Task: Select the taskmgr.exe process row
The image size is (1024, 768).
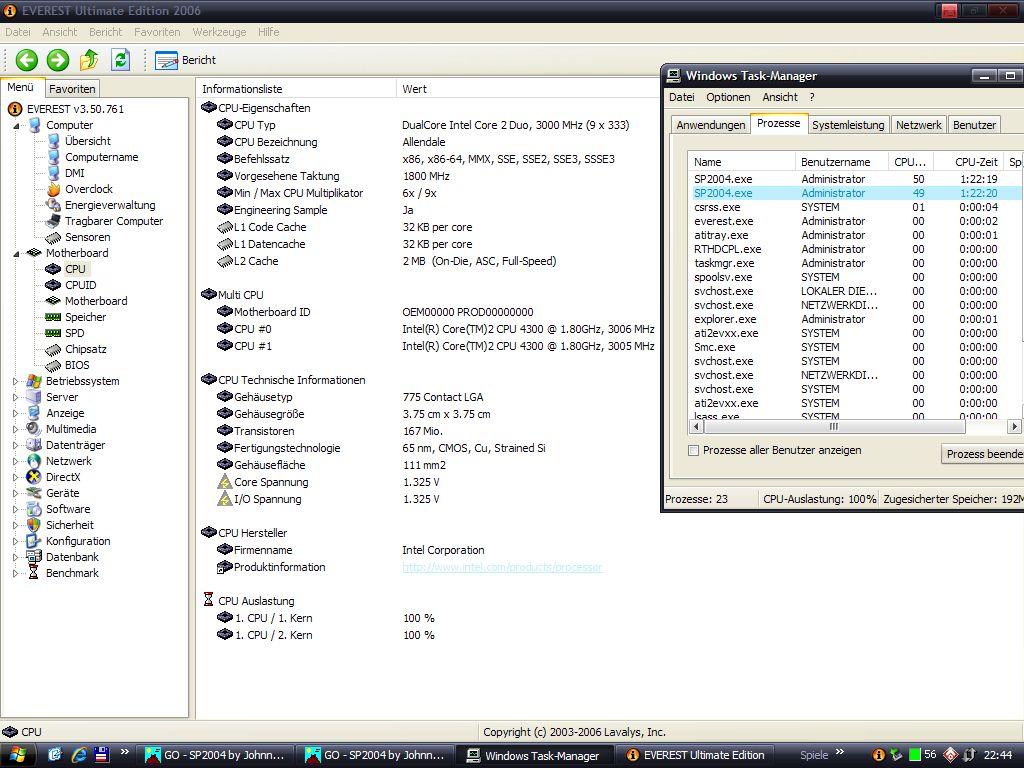Action: click(x=855, y=263)
